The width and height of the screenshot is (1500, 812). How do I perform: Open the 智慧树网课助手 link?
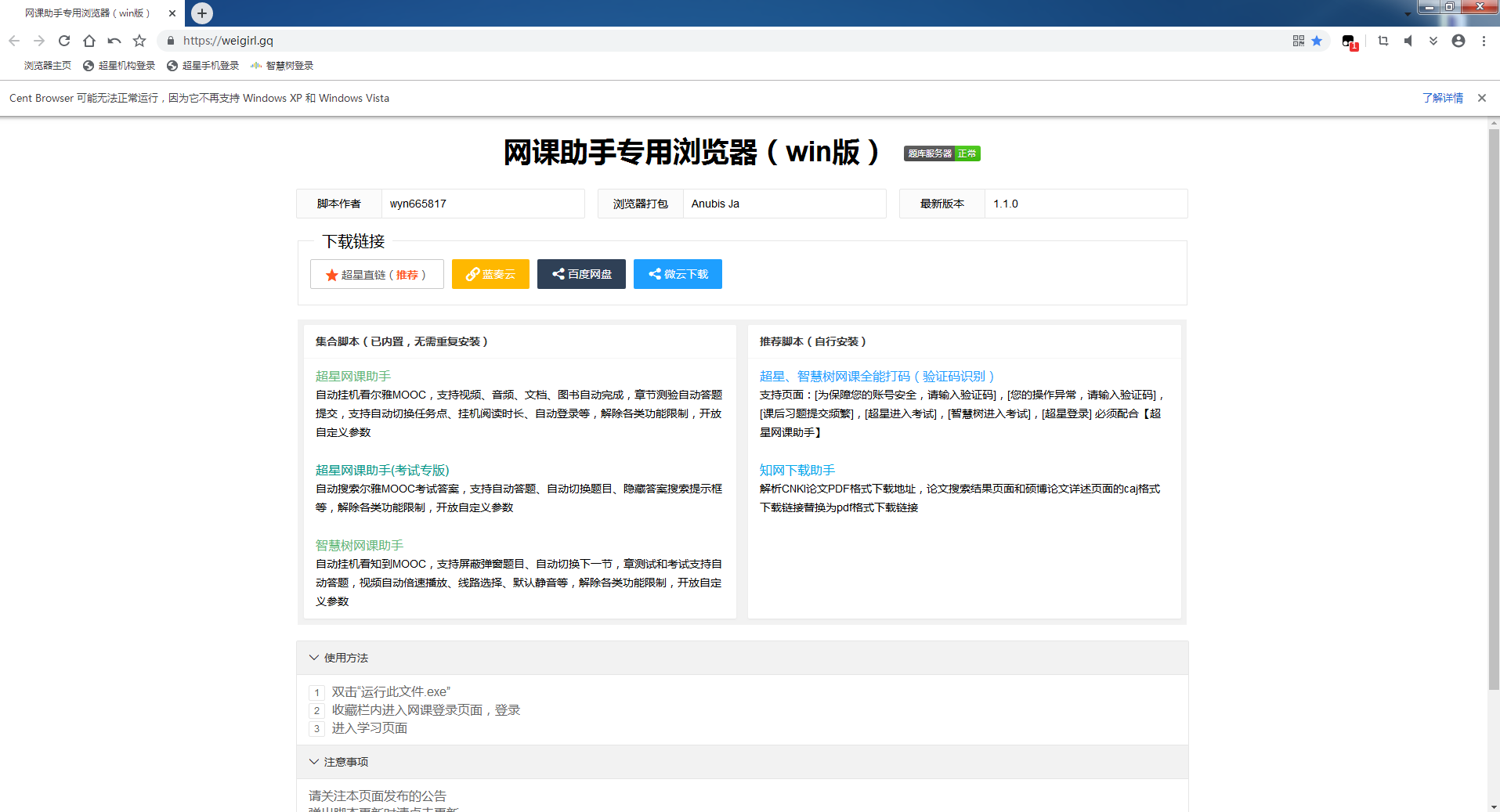[x=360, y=546]
